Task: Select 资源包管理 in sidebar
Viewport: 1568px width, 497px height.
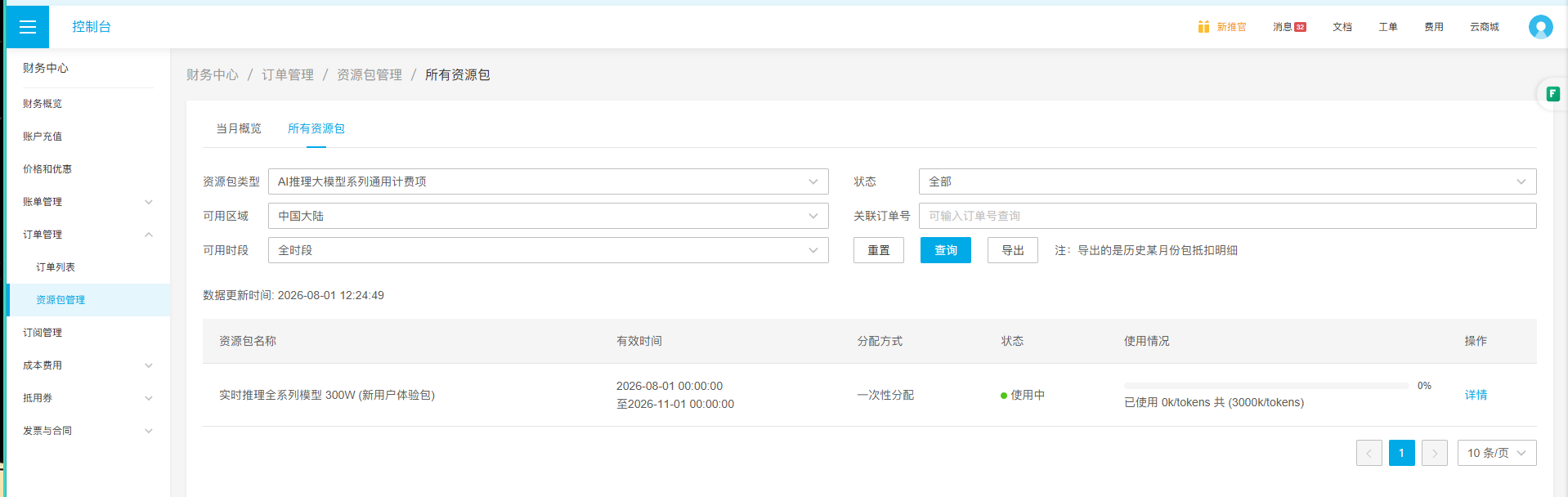Action: pos(88,300)
